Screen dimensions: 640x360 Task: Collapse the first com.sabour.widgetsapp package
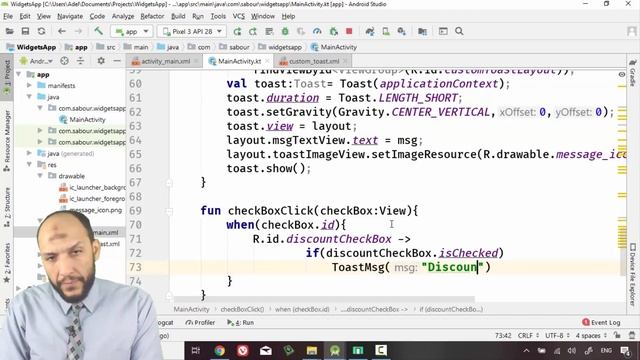pyautogui.click(x=40, y=108)
